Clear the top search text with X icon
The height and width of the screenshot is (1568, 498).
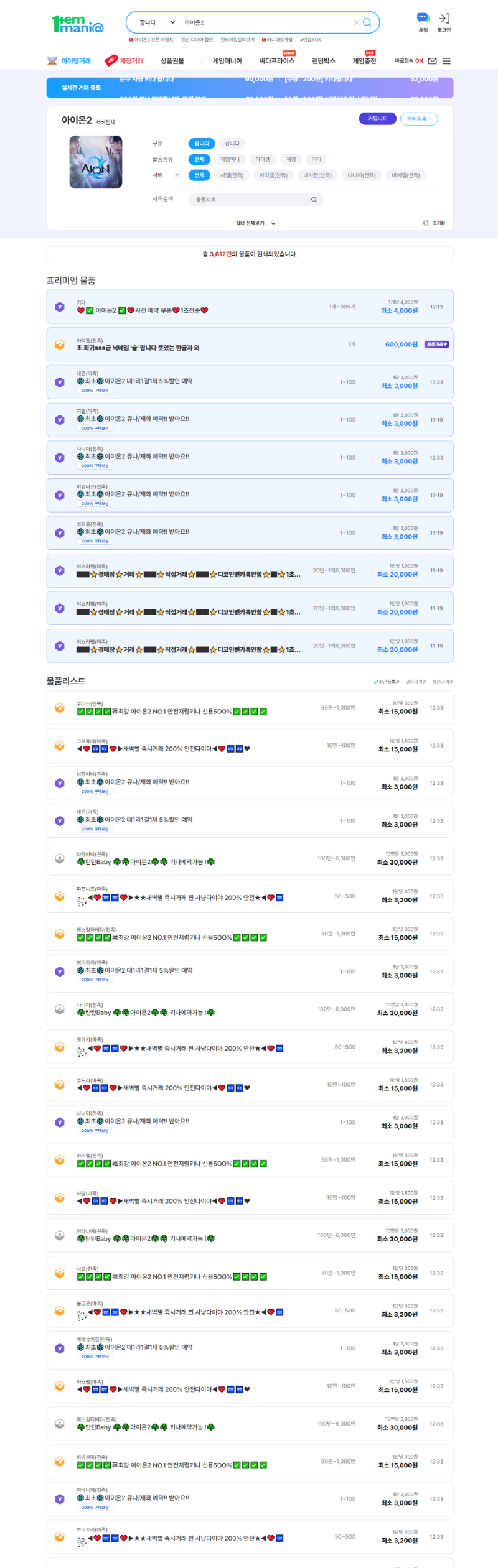tap(357, 22)
